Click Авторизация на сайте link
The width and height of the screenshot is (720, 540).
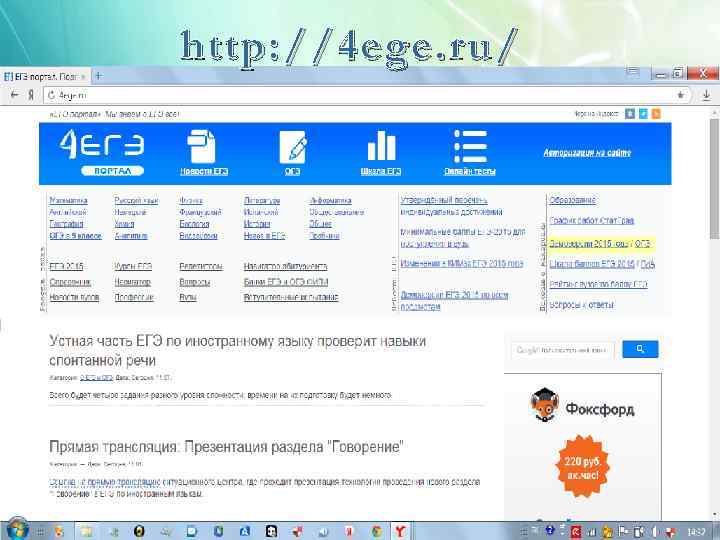tap(587, 152)
